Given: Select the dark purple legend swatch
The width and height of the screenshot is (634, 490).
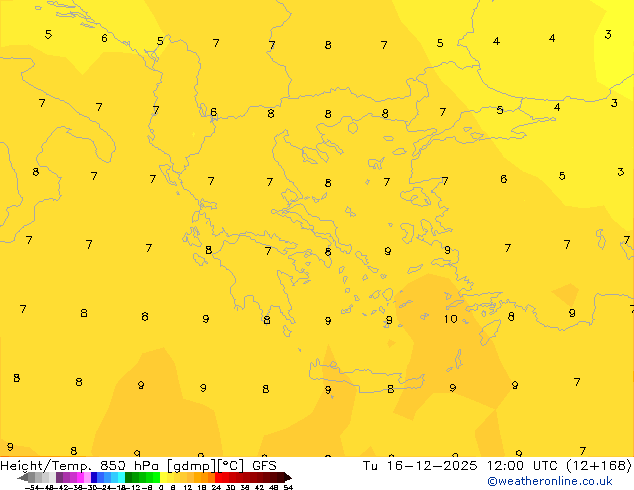Looking at the screenshot, I should [x=59, y=477].
